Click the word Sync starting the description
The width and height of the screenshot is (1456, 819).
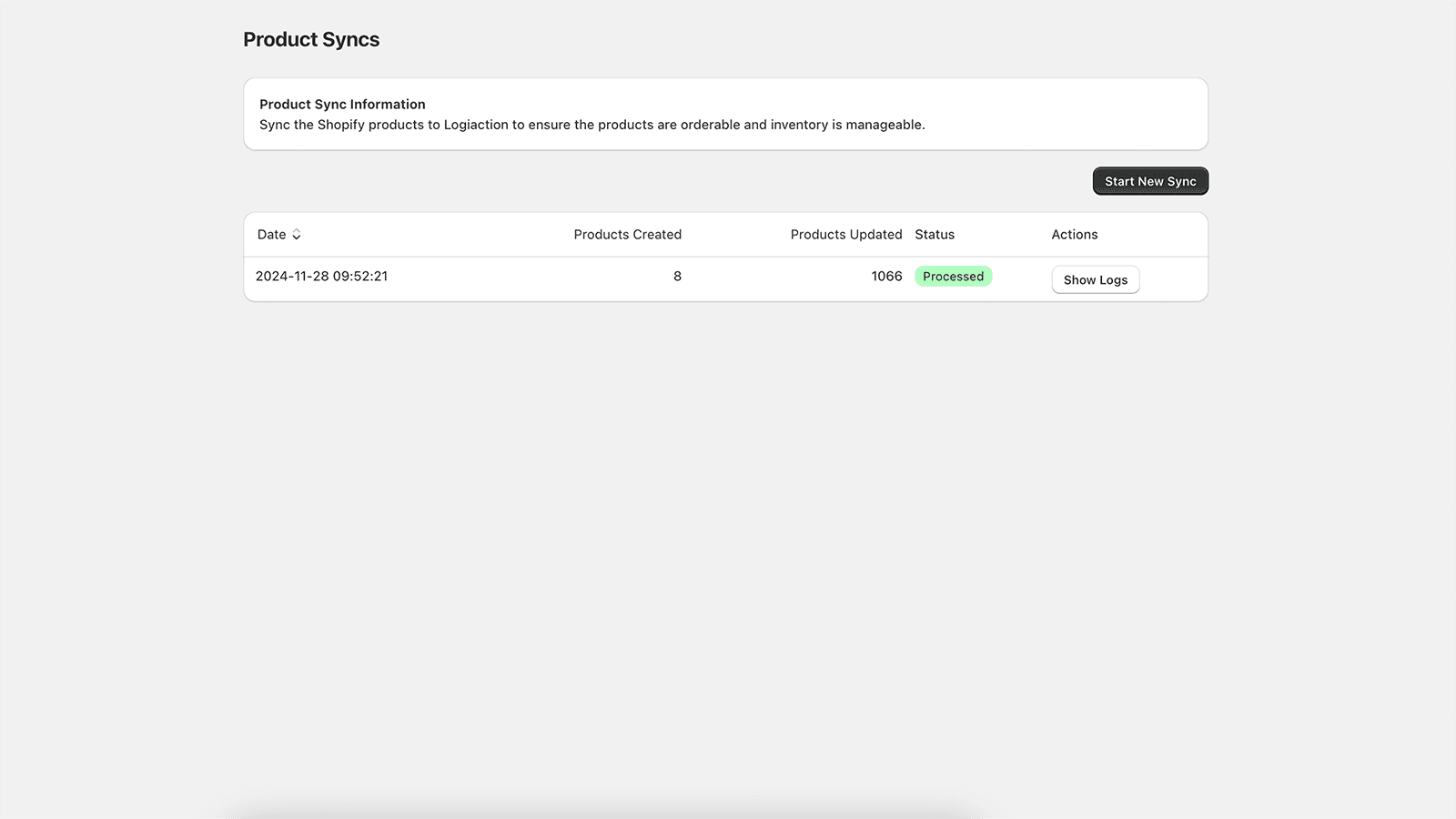274,125
